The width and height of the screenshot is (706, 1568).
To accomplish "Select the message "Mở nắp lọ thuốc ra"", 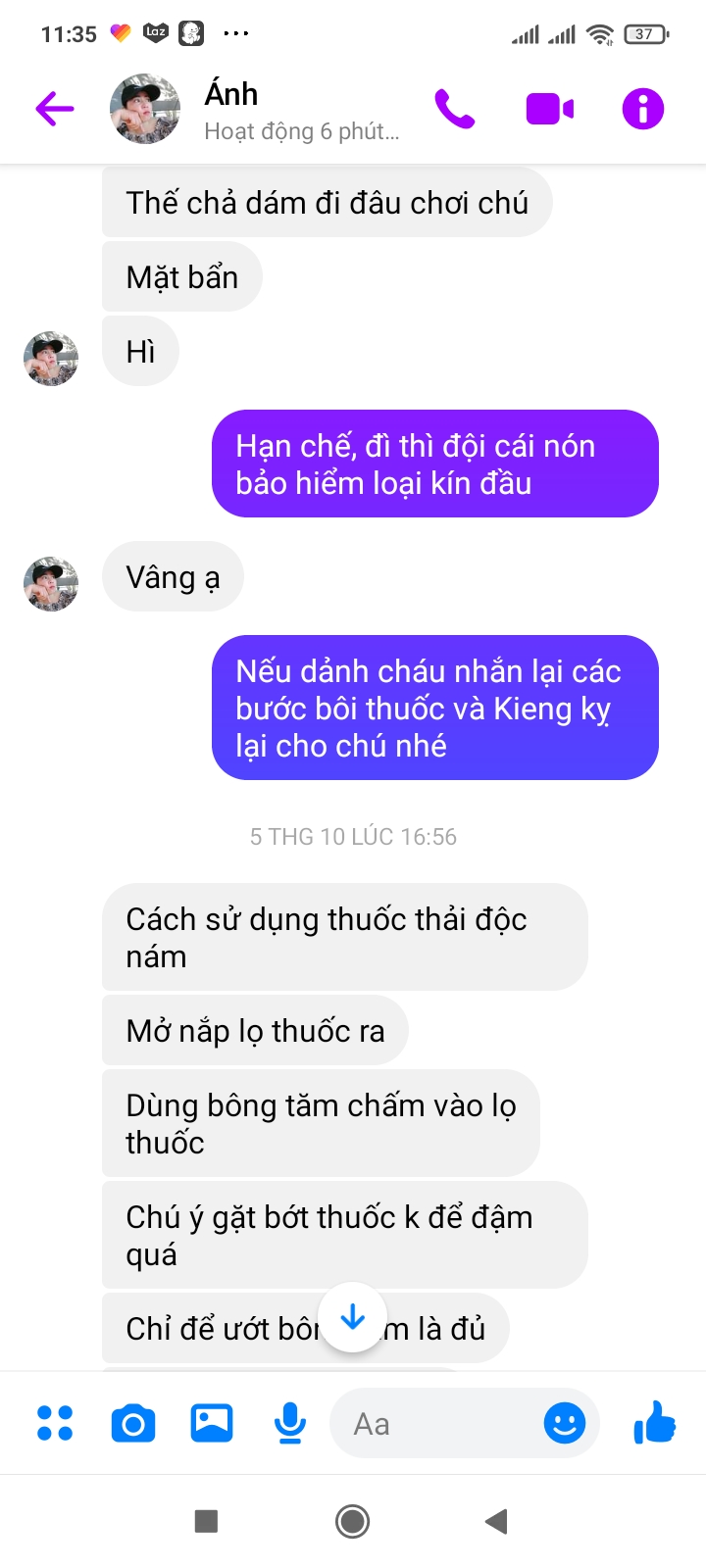I will [x=255, y=1030].
